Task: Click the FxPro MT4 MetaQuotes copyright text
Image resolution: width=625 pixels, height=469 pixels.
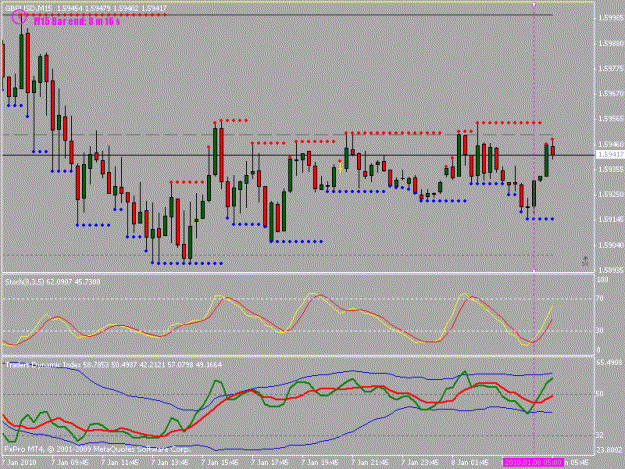Action: (x=96, y=449)
